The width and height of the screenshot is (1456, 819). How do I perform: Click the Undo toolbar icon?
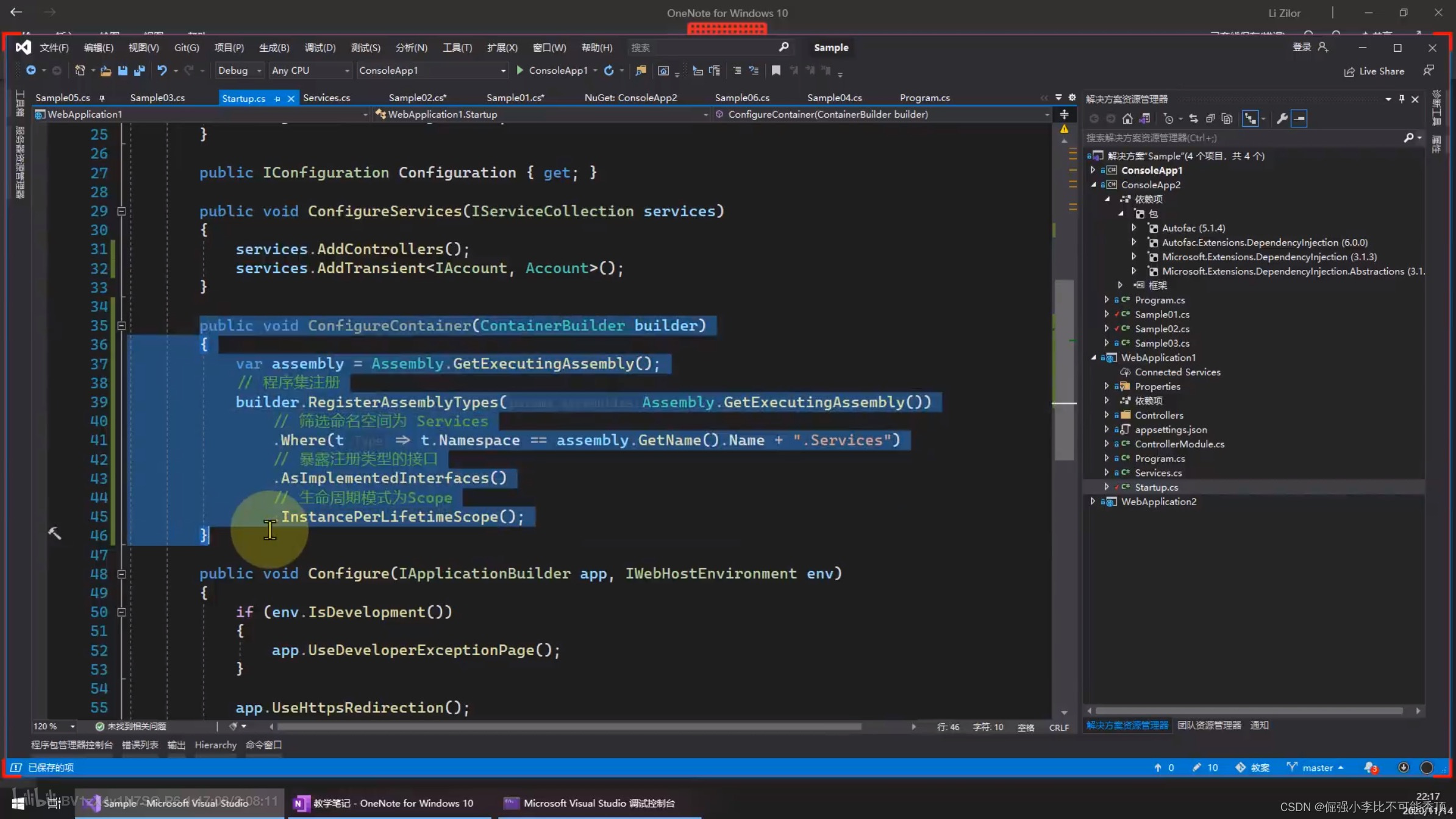click(x=162, y=71)
